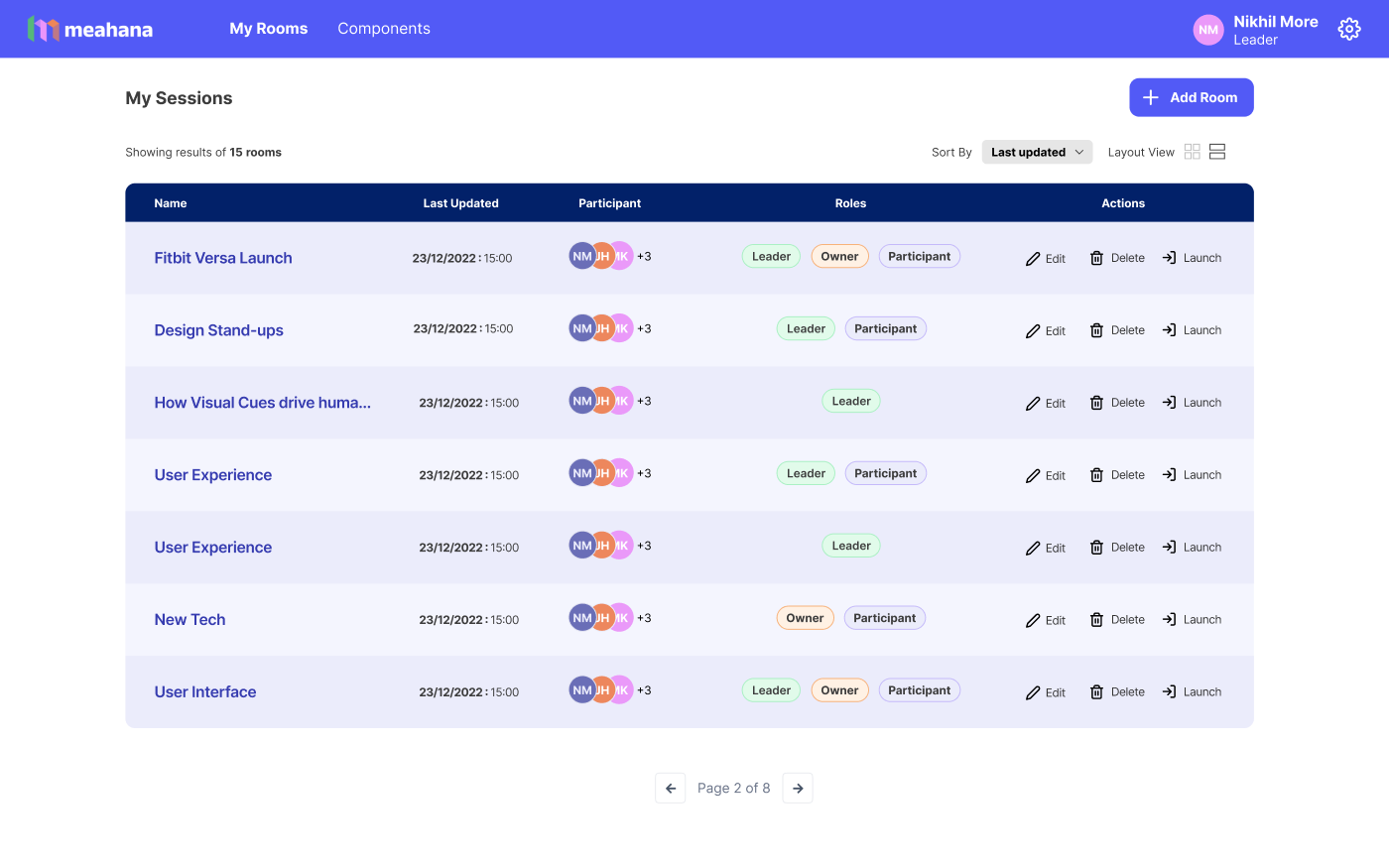Switch to grid layout view

click(x=1193, y=152)
